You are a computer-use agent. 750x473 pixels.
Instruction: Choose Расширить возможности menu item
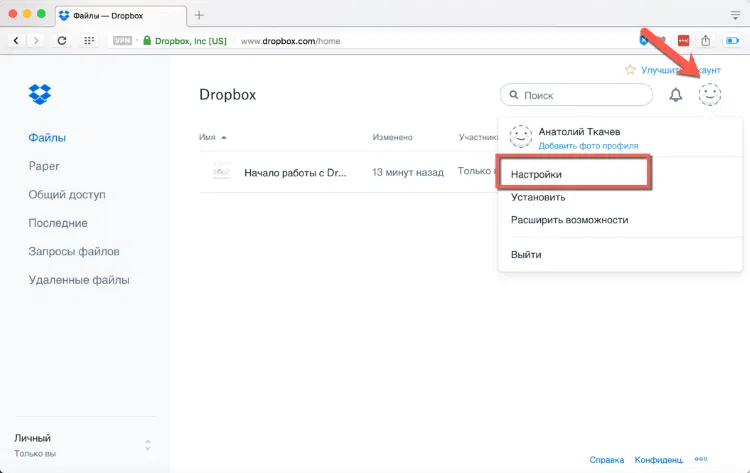pyautogui.click(x=569, y=220)
